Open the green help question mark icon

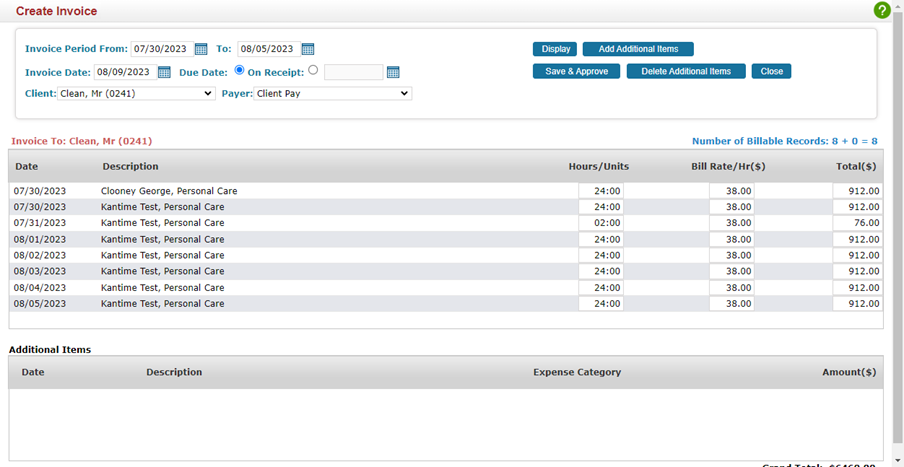pos(881,10)
